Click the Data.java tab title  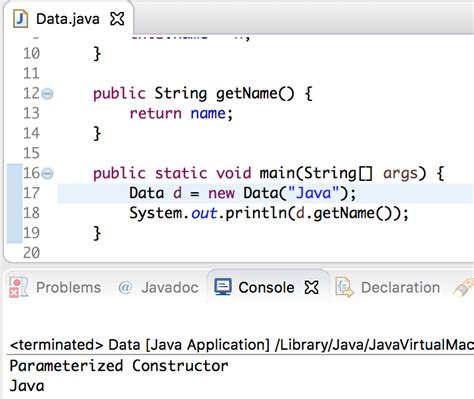68,19
